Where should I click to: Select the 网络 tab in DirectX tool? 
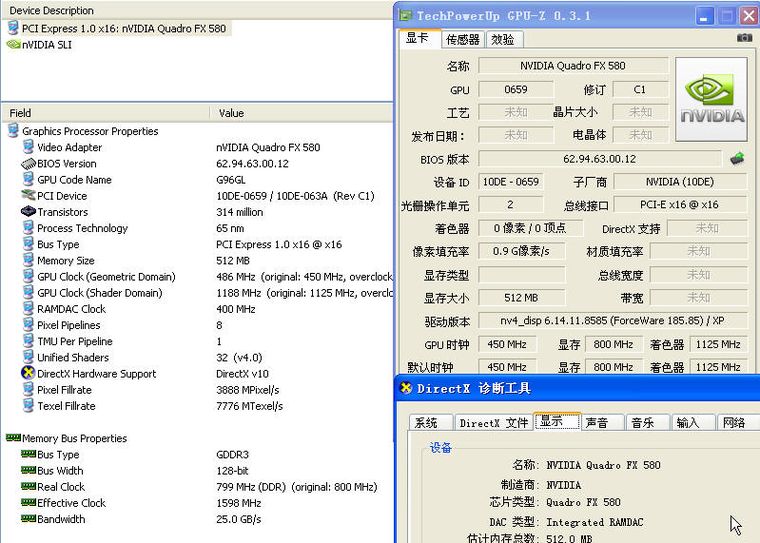pos(733,423)
